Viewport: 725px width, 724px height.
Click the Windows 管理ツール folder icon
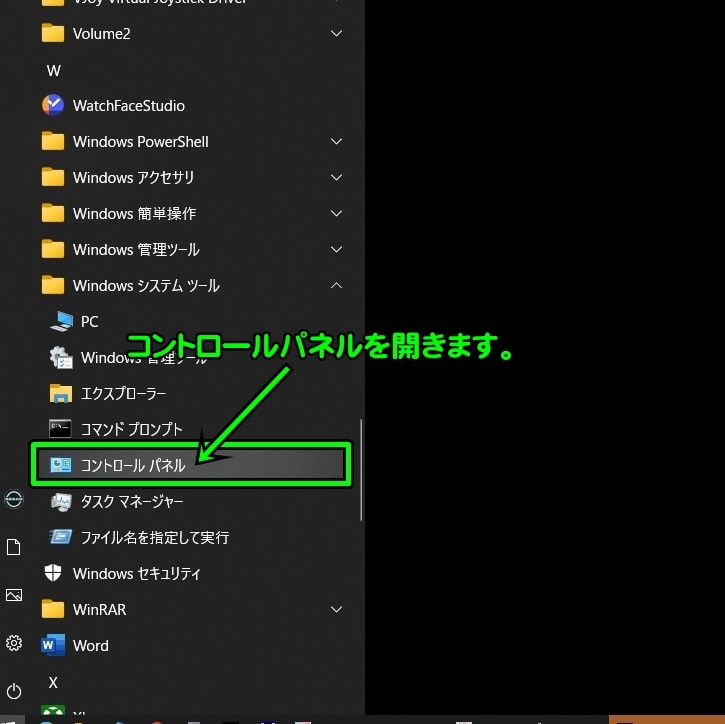click(x=53, y=250)
